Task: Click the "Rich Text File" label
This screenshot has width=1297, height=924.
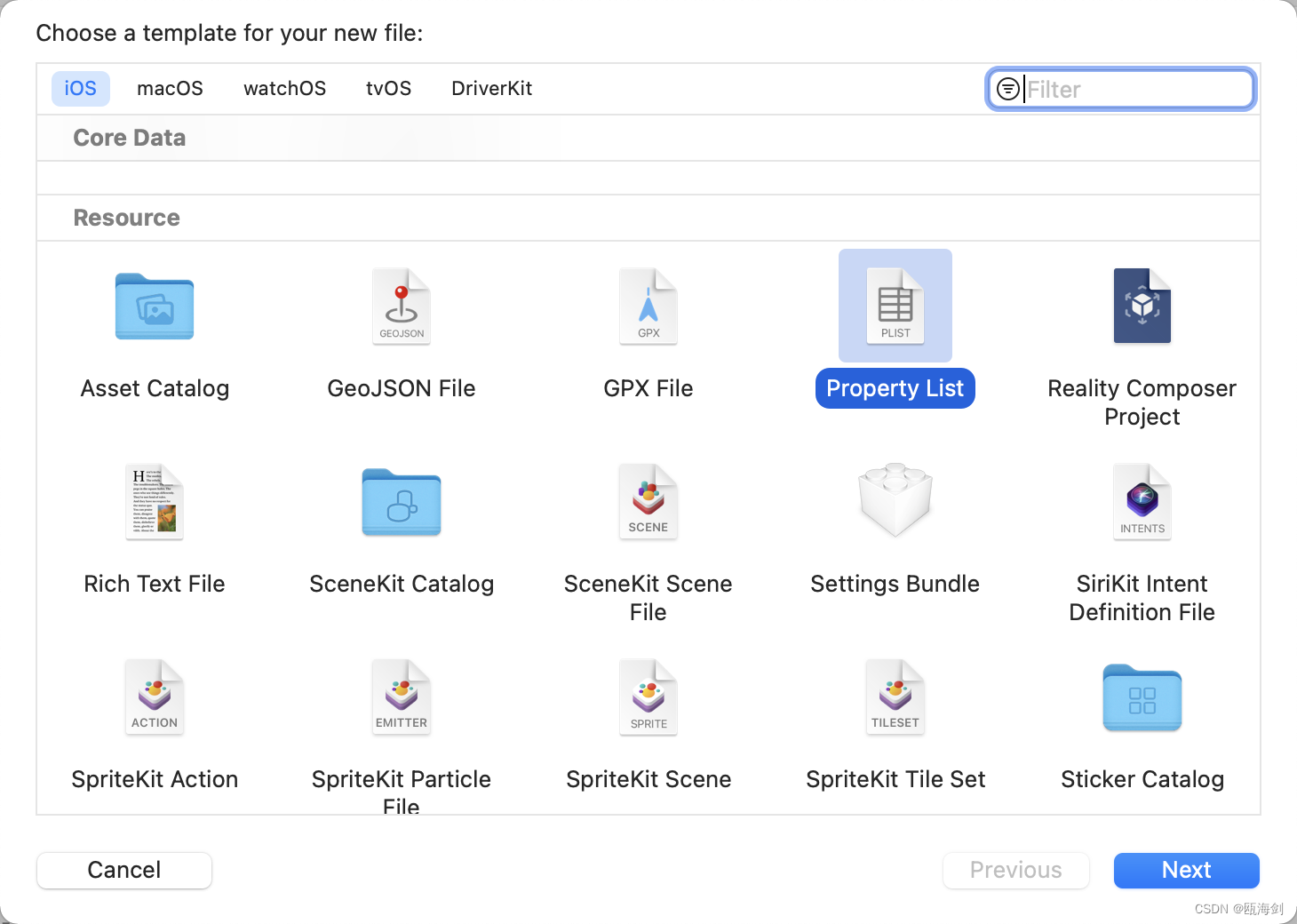Action: [x=155, y=584]
